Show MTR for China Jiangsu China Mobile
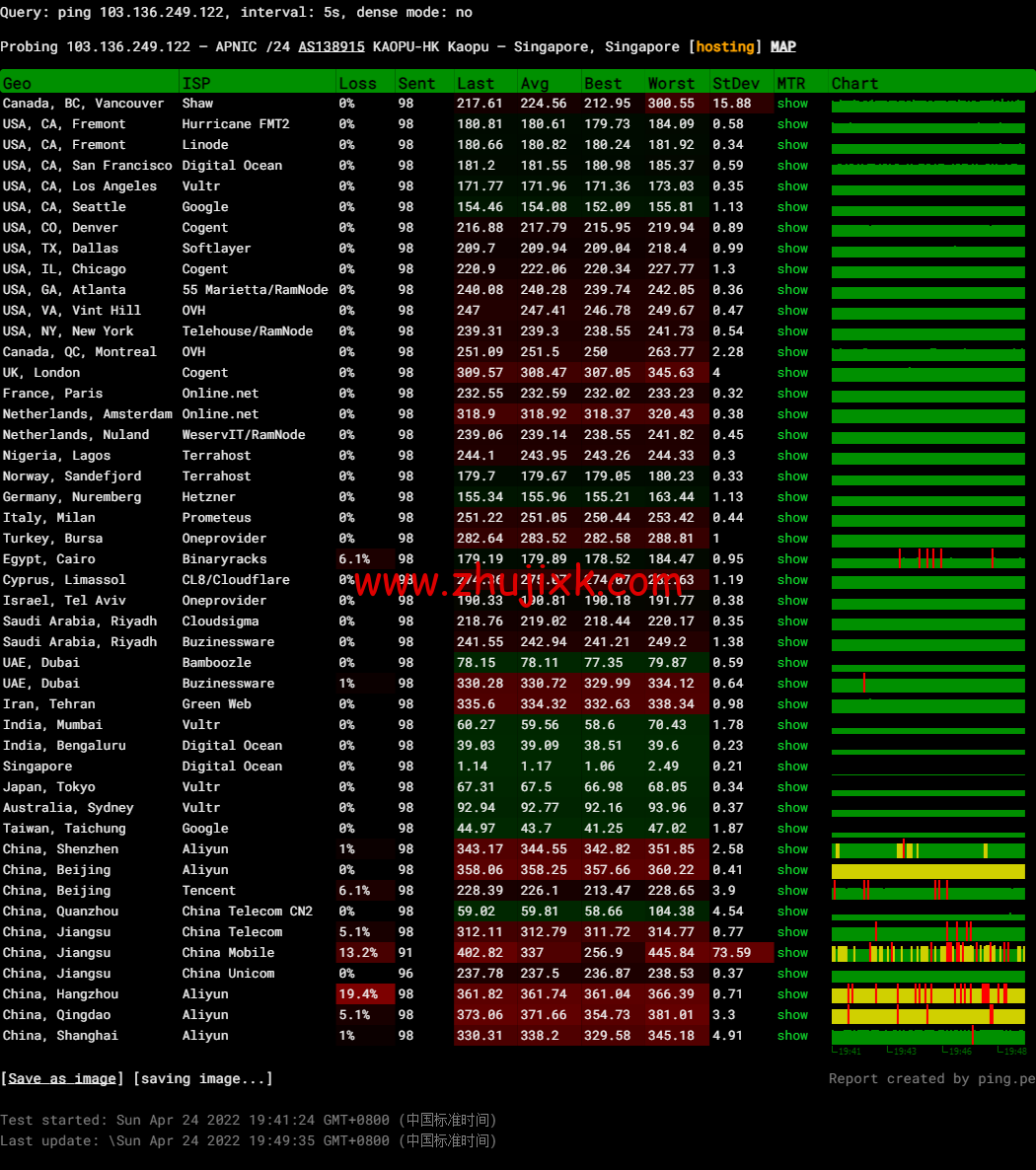 pos(792,953)
